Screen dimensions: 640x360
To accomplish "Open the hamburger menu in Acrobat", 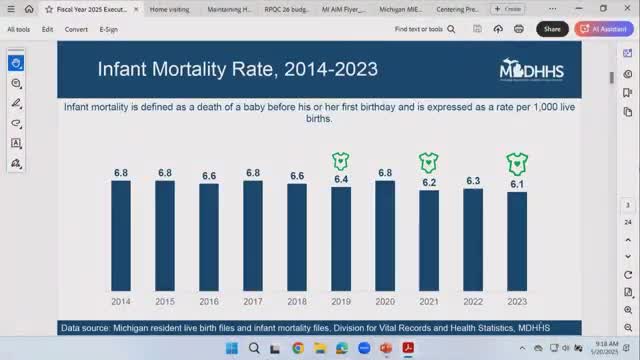I will click(11, 9).
